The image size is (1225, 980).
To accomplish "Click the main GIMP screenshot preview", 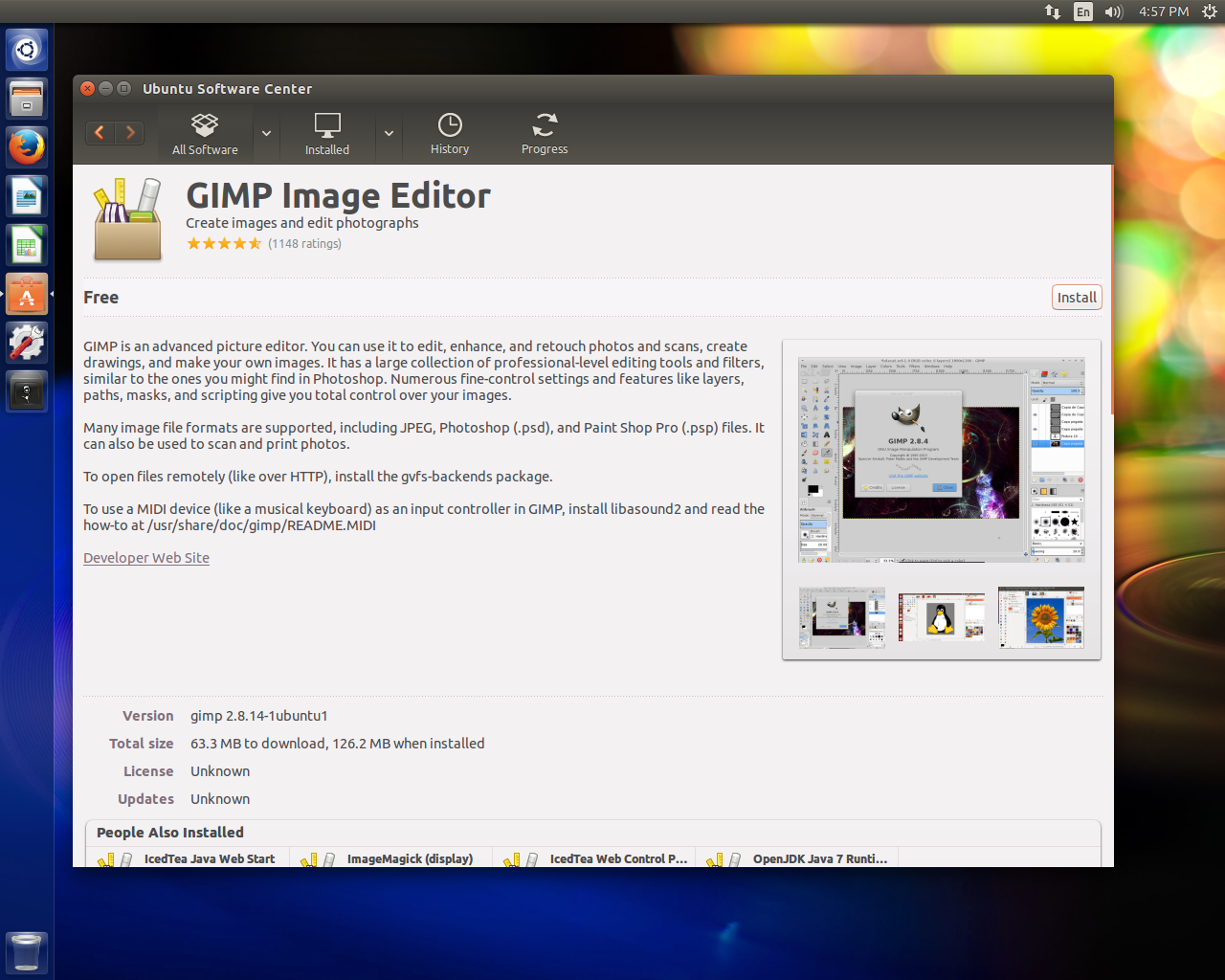I will [x=942, y=459].
